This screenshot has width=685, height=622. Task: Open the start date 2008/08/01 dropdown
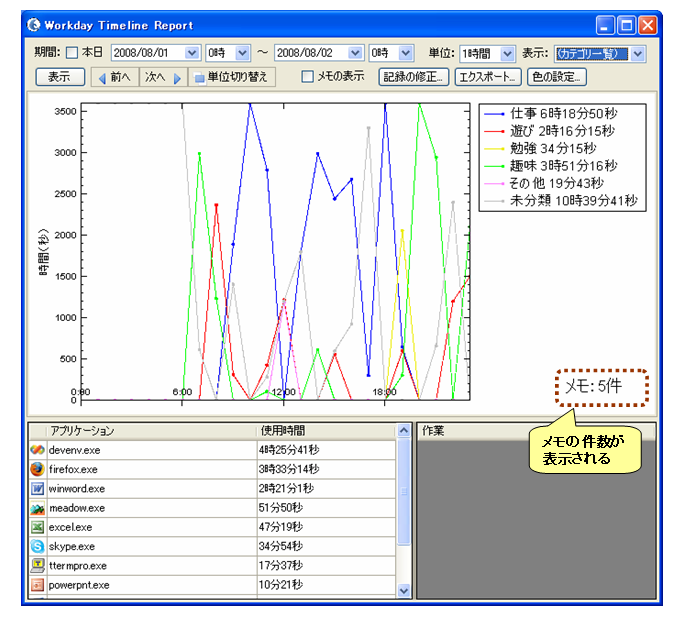pos(192,53)
